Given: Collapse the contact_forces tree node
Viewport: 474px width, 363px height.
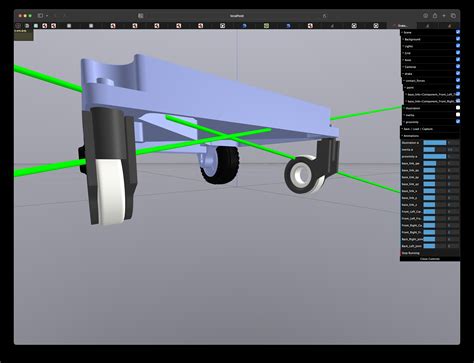Looking at the screenshot, I should 415,80.
